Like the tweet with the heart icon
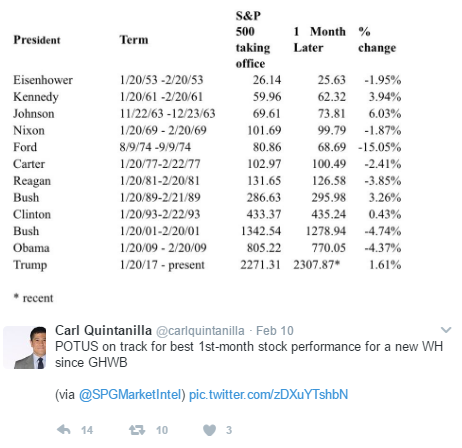The height and width of the screenshot is (448, 462). 209,430
